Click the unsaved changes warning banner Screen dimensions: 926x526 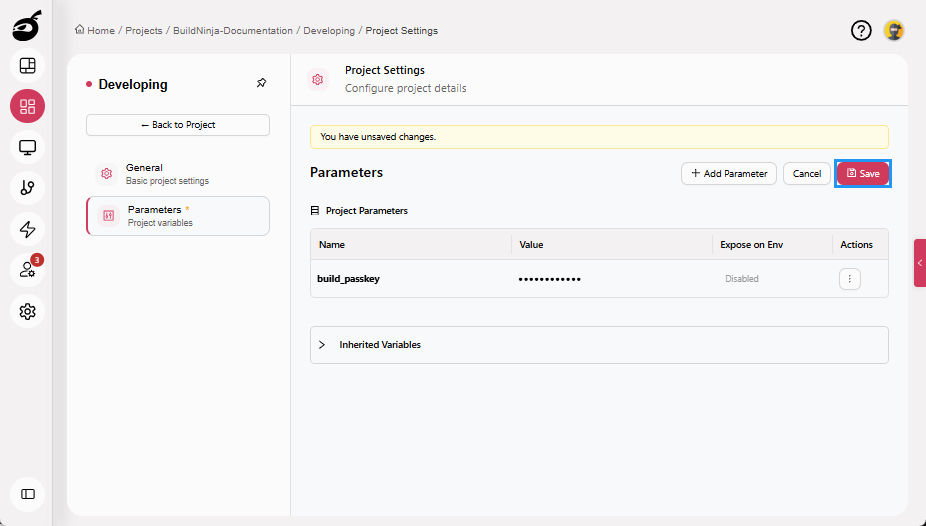tap(599, 136)
